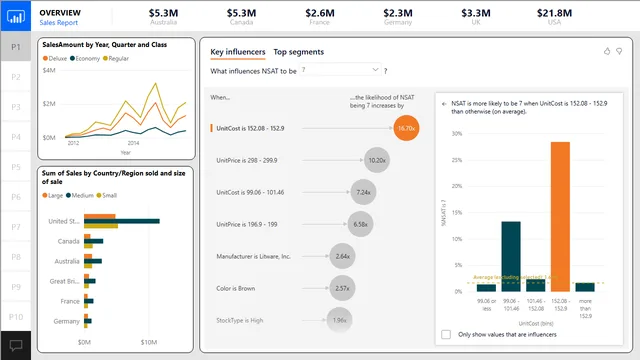Click the Small legend color marker

click(x=99, y=195)
